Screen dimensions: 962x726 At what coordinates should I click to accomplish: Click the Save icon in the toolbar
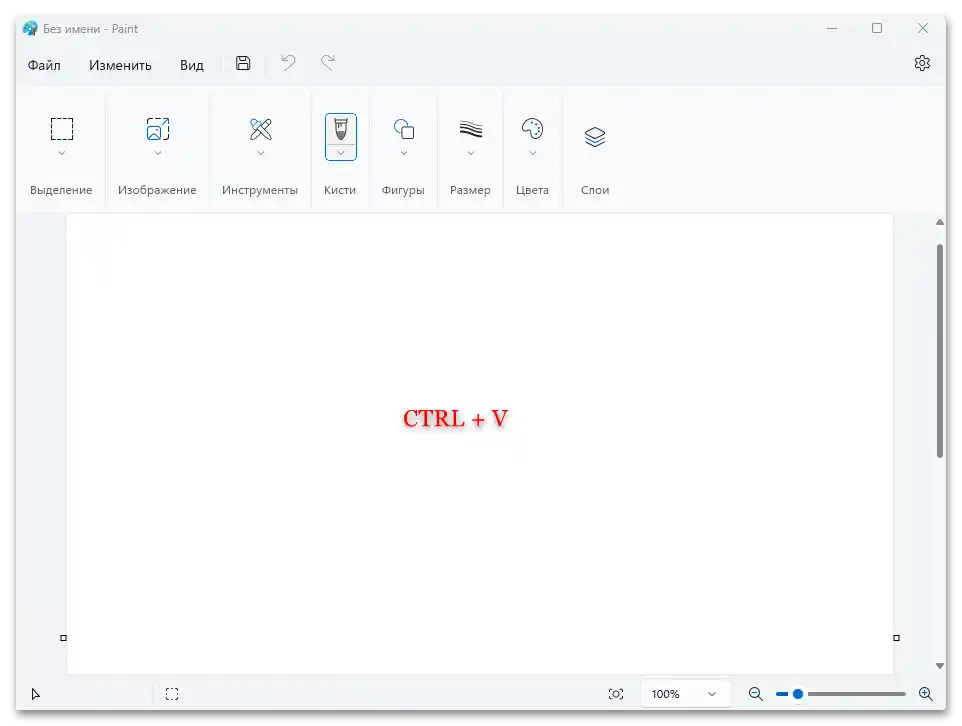tap(242, 63)
